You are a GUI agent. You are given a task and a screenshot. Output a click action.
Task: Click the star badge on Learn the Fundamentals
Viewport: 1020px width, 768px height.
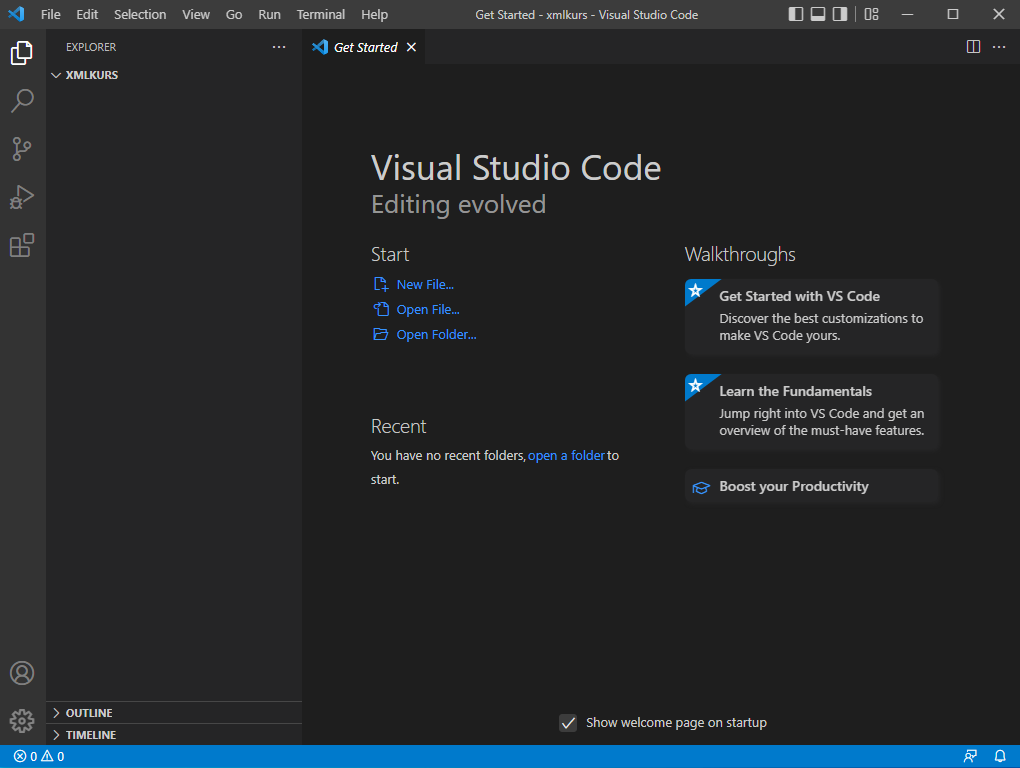pyautogui.click(x=696, y=385)
